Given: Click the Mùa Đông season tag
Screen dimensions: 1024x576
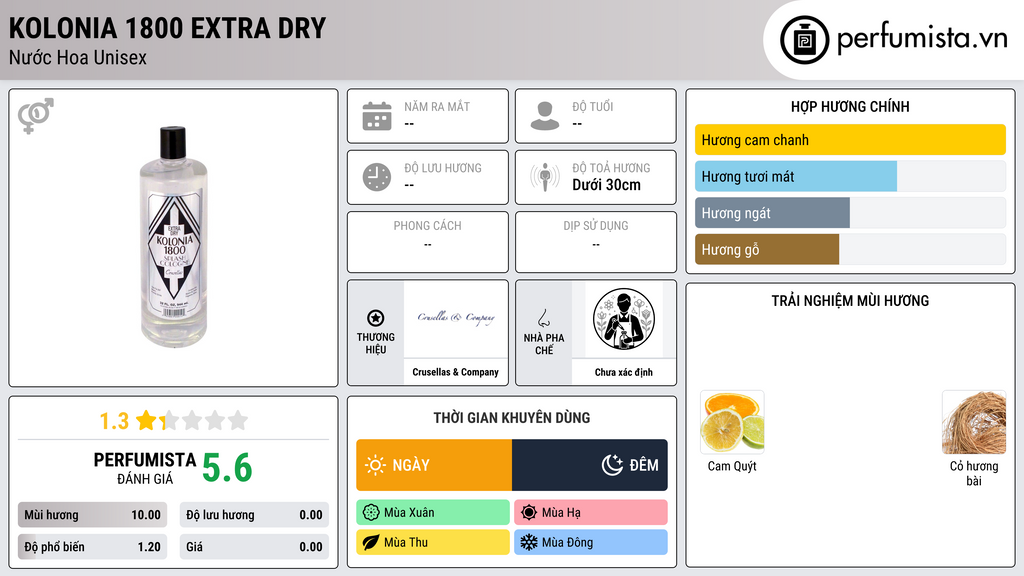Looking at the screenshot, I should coord(591,542).
